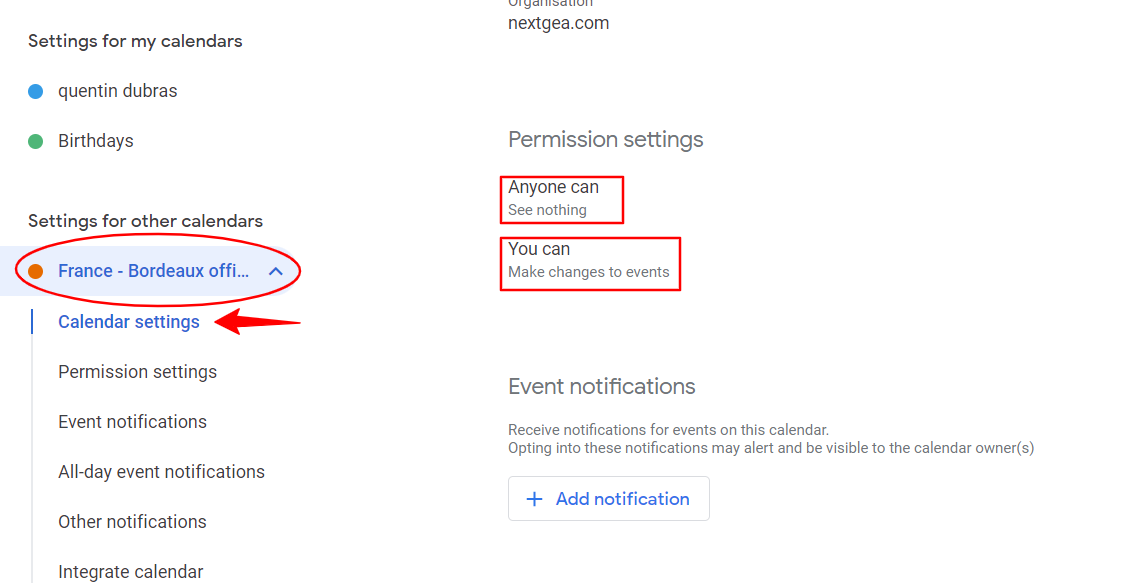Screen dimensions: 1128x583
Task: Go to Permission settings in sidebar
Action: [x=137, y=372]
